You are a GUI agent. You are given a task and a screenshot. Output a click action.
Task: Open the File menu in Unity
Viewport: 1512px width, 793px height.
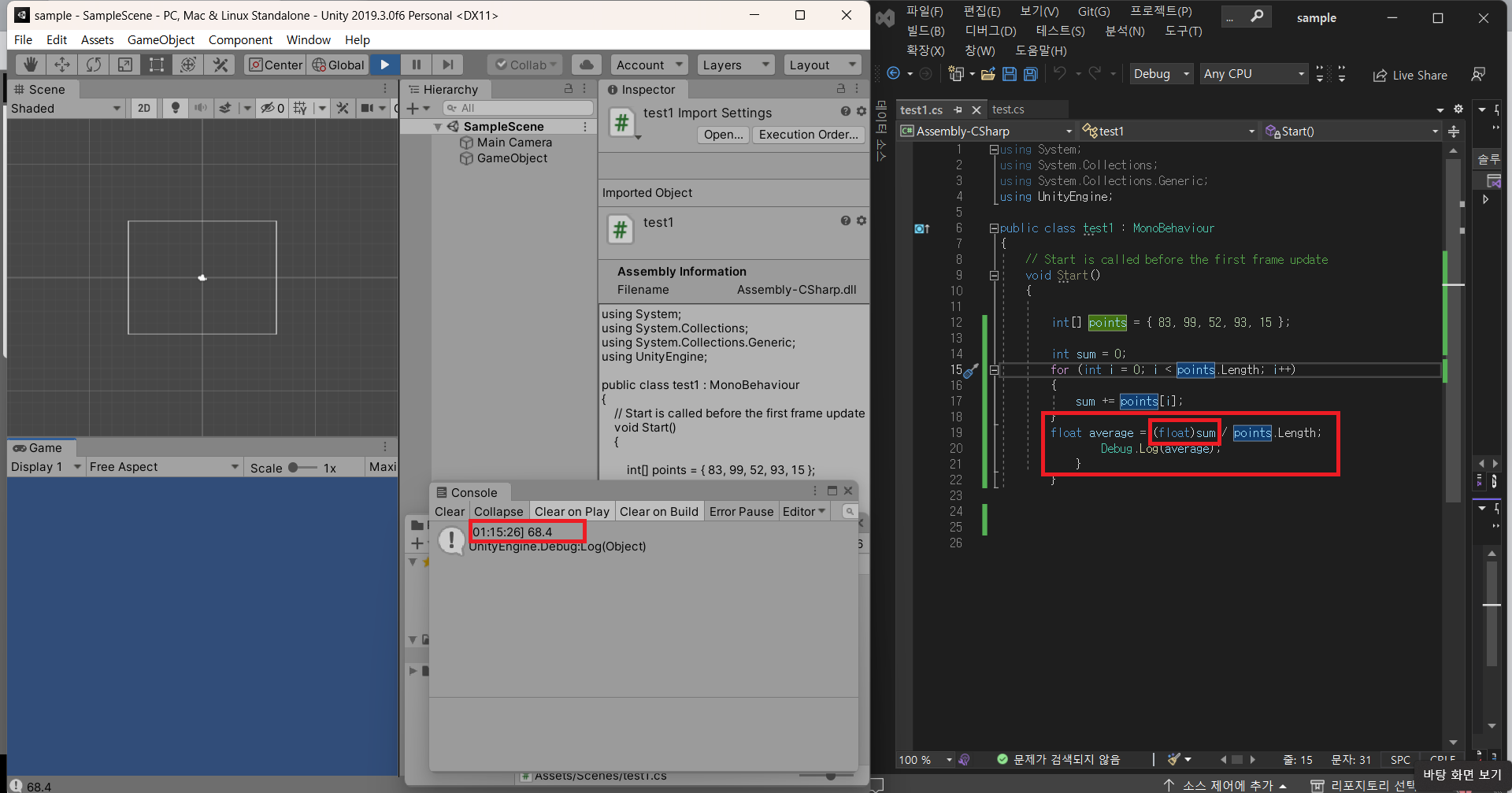click(23, 39)
